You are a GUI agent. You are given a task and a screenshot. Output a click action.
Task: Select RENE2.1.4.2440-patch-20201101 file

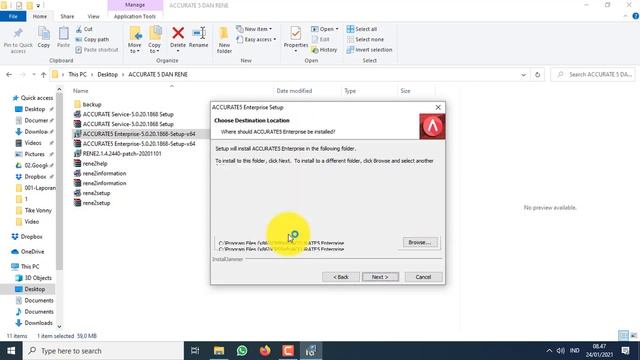click(118, 153)
